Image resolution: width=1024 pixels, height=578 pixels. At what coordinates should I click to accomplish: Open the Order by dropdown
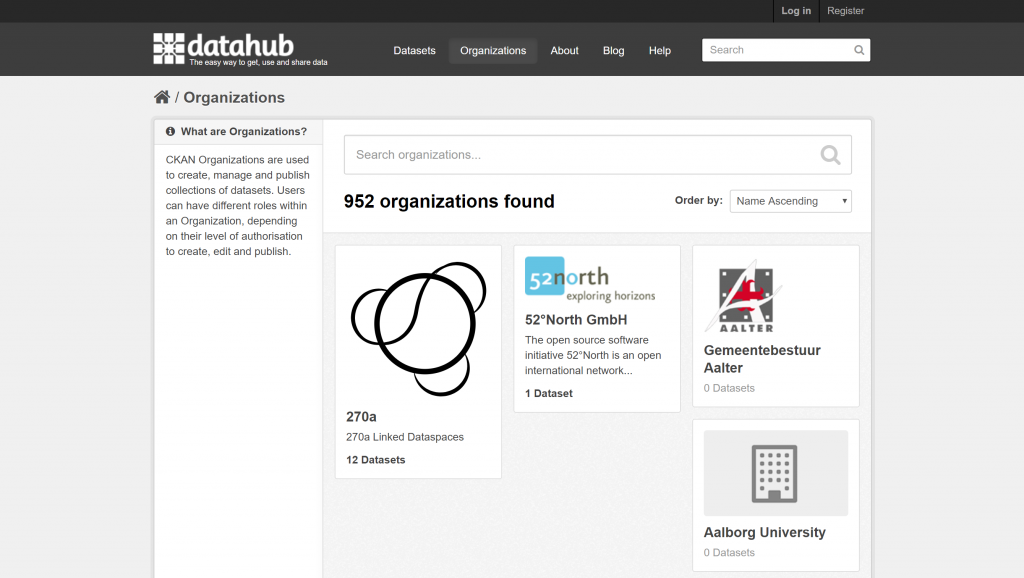[x=790, y=201]
